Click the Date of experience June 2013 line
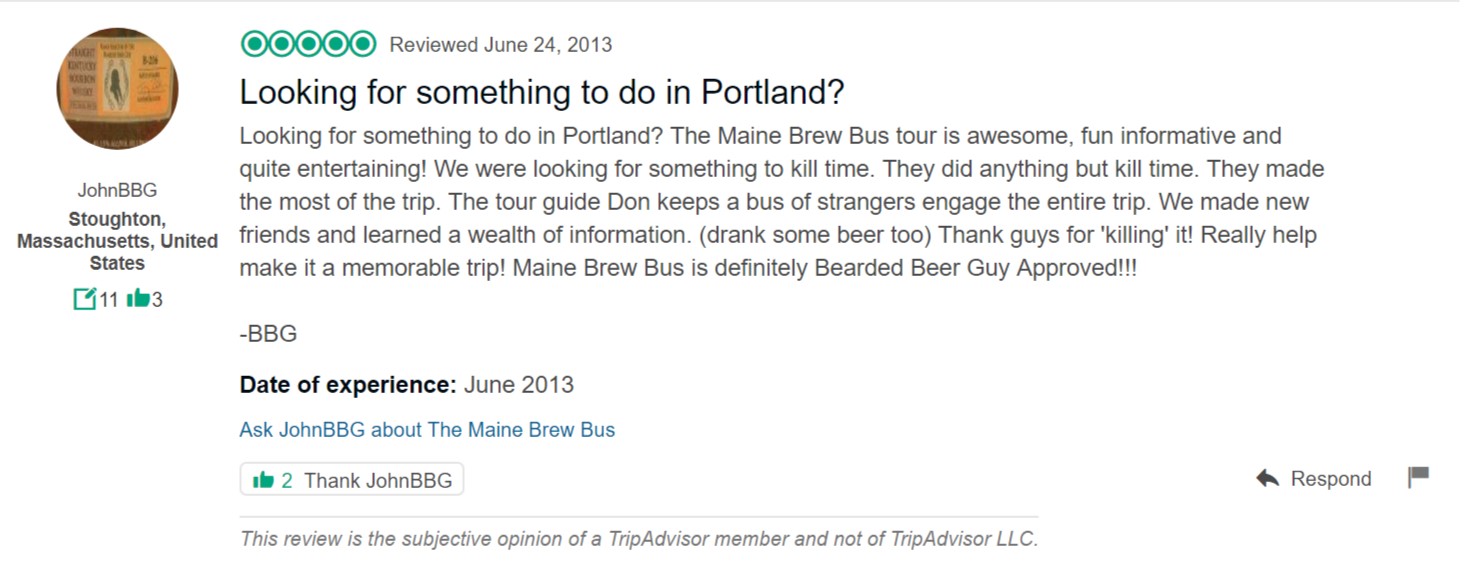The height and width of the screenshot is (569, 1480). coord(407,385)
